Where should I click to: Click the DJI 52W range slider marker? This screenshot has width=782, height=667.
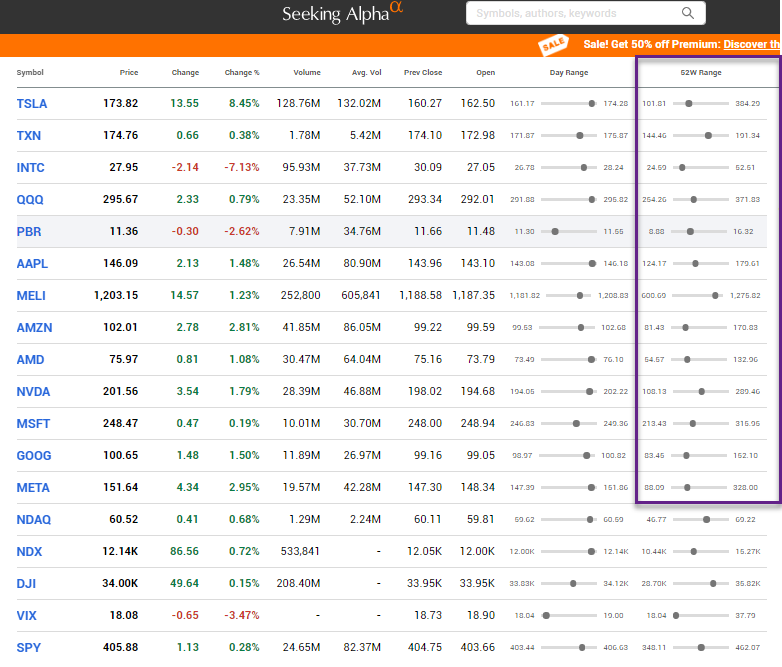(x=713, y=584)
